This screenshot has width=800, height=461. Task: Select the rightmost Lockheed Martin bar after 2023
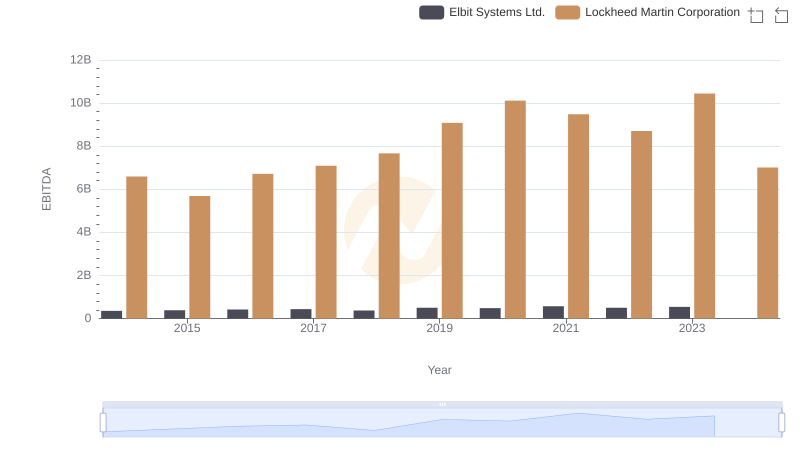tap(768, 243)
